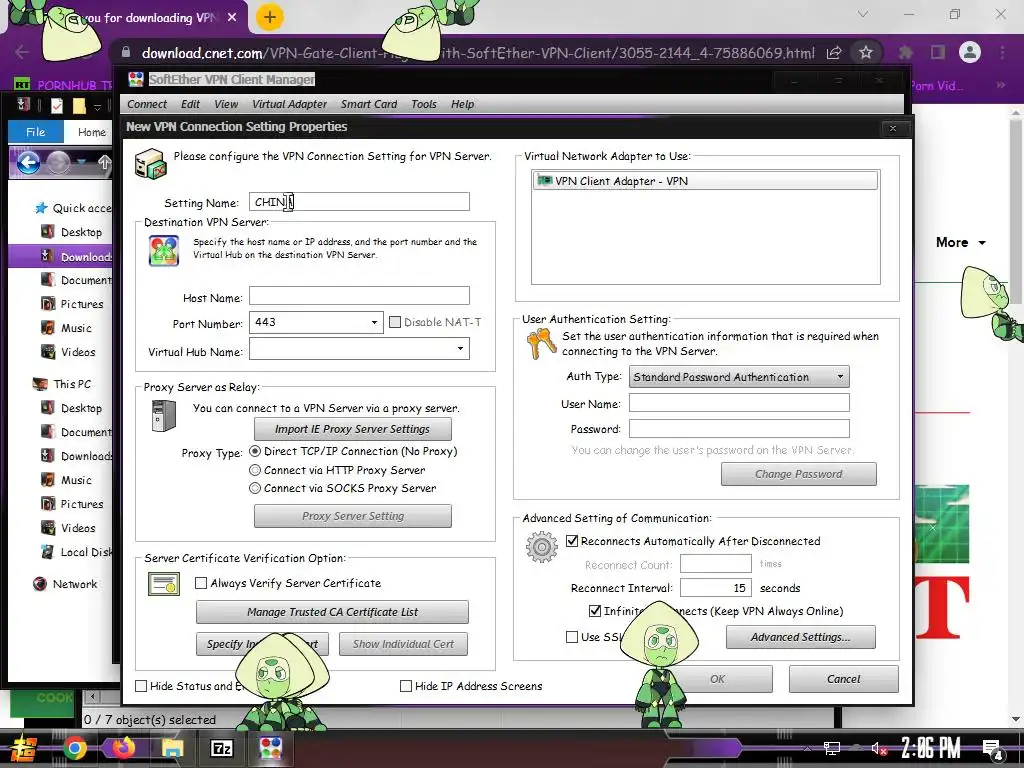The width and height of the screenshot is (1024, 768).
Task: Toggle Disable NAT-T checkbox
Action: pyautogui.click(x=394, y=322)
